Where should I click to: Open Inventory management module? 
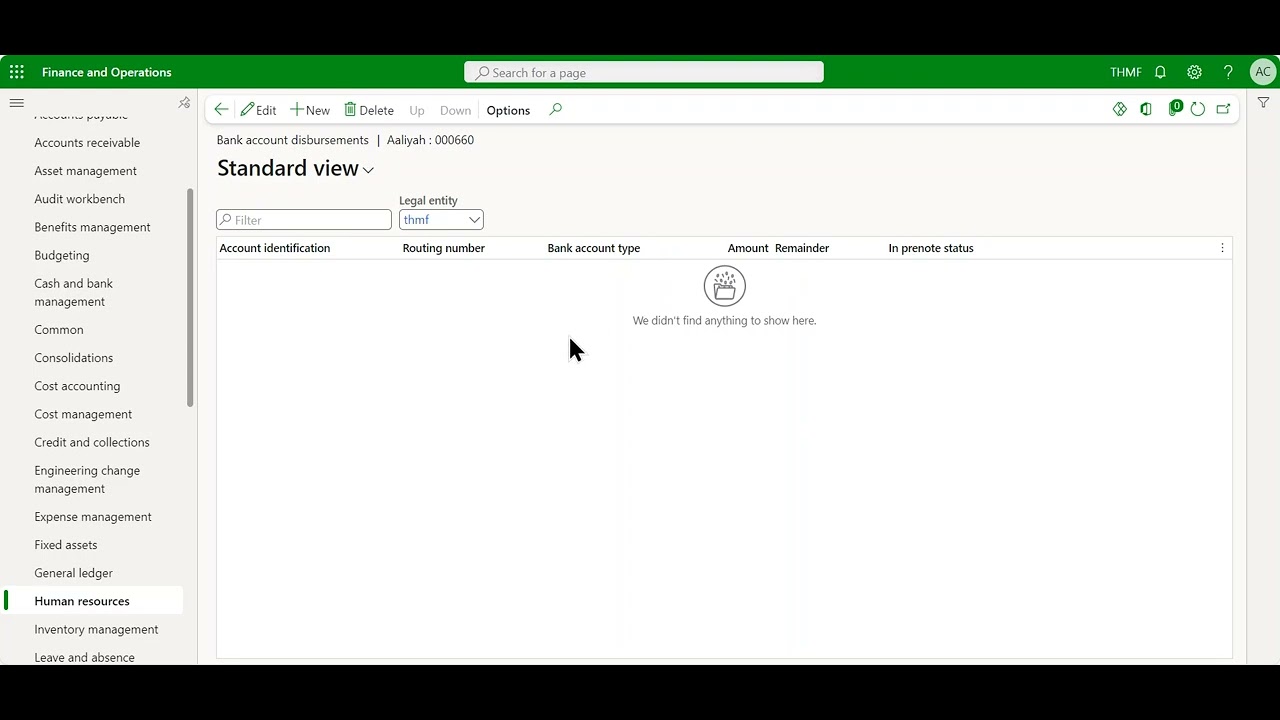pyautogui.click(x=96, y=629)
